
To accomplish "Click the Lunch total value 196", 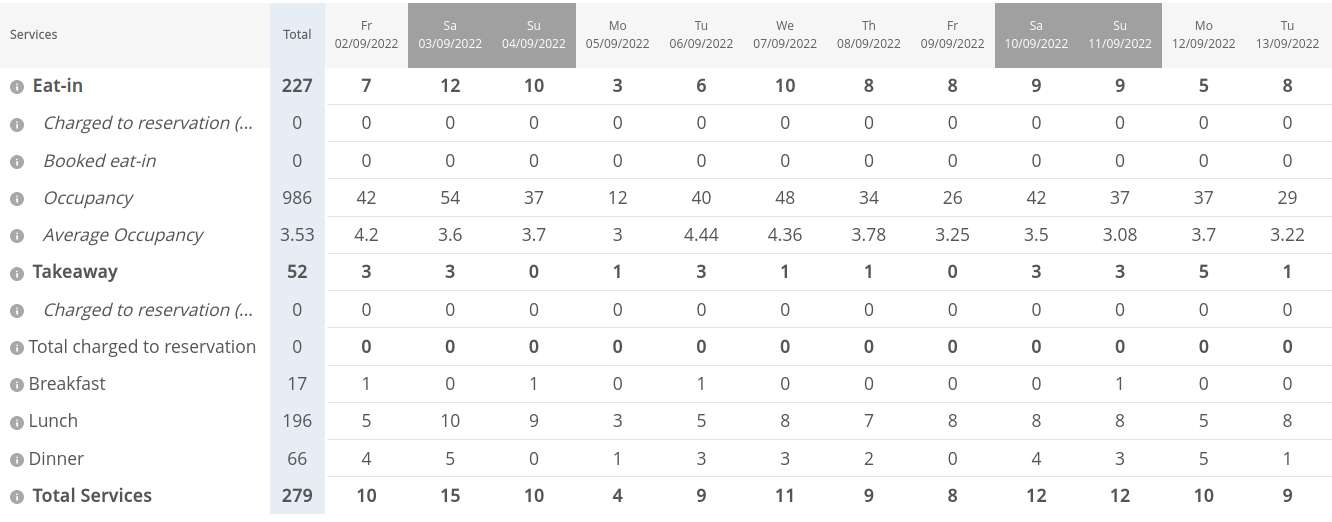I will tap(297, 421).
